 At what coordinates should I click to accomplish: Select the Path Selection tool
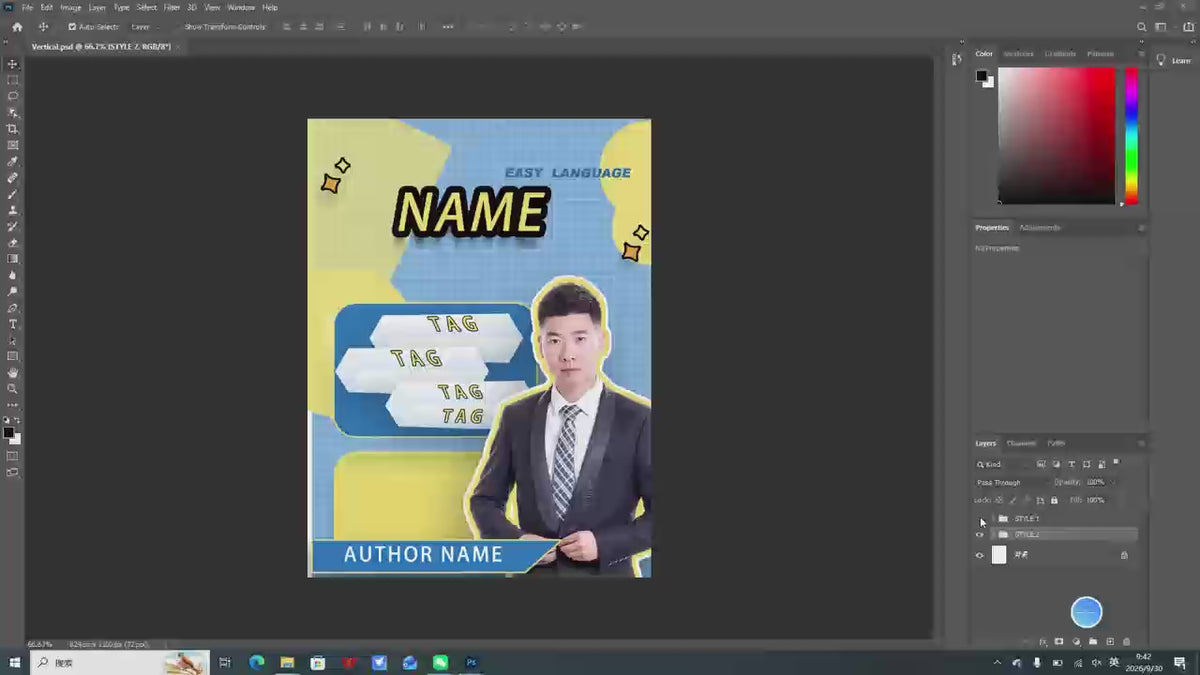pos(12,340)
